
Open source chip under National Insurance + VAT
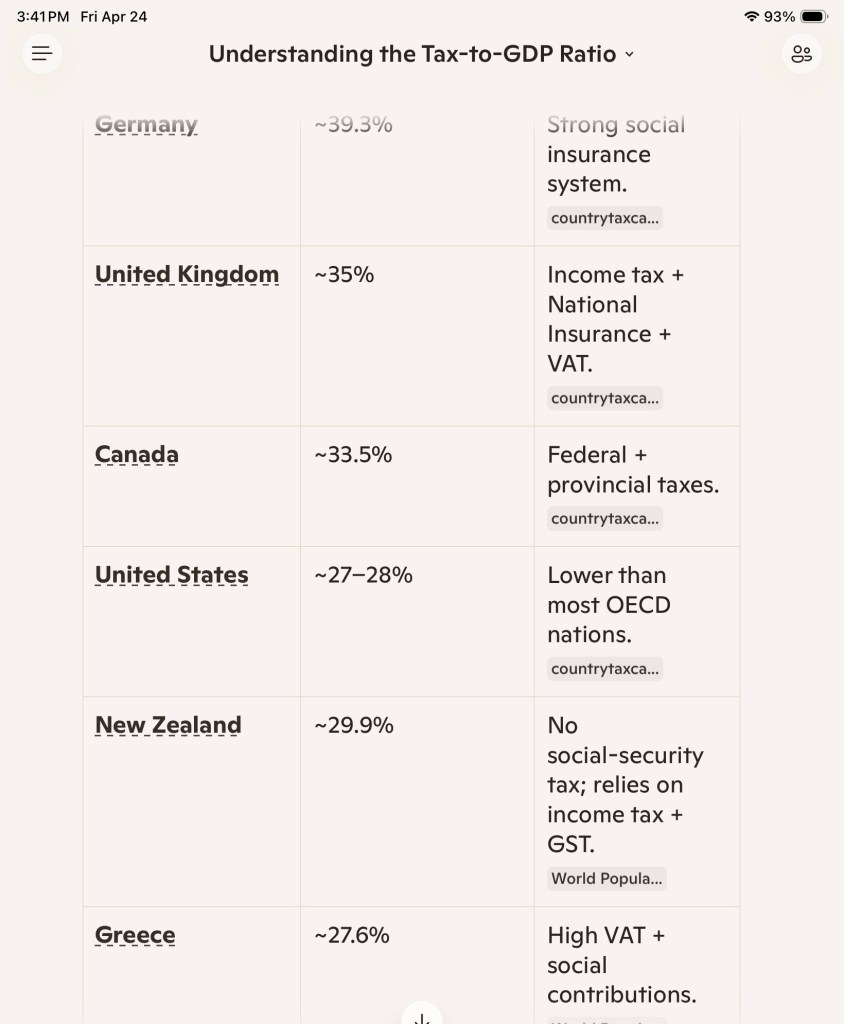pos(605,398)
